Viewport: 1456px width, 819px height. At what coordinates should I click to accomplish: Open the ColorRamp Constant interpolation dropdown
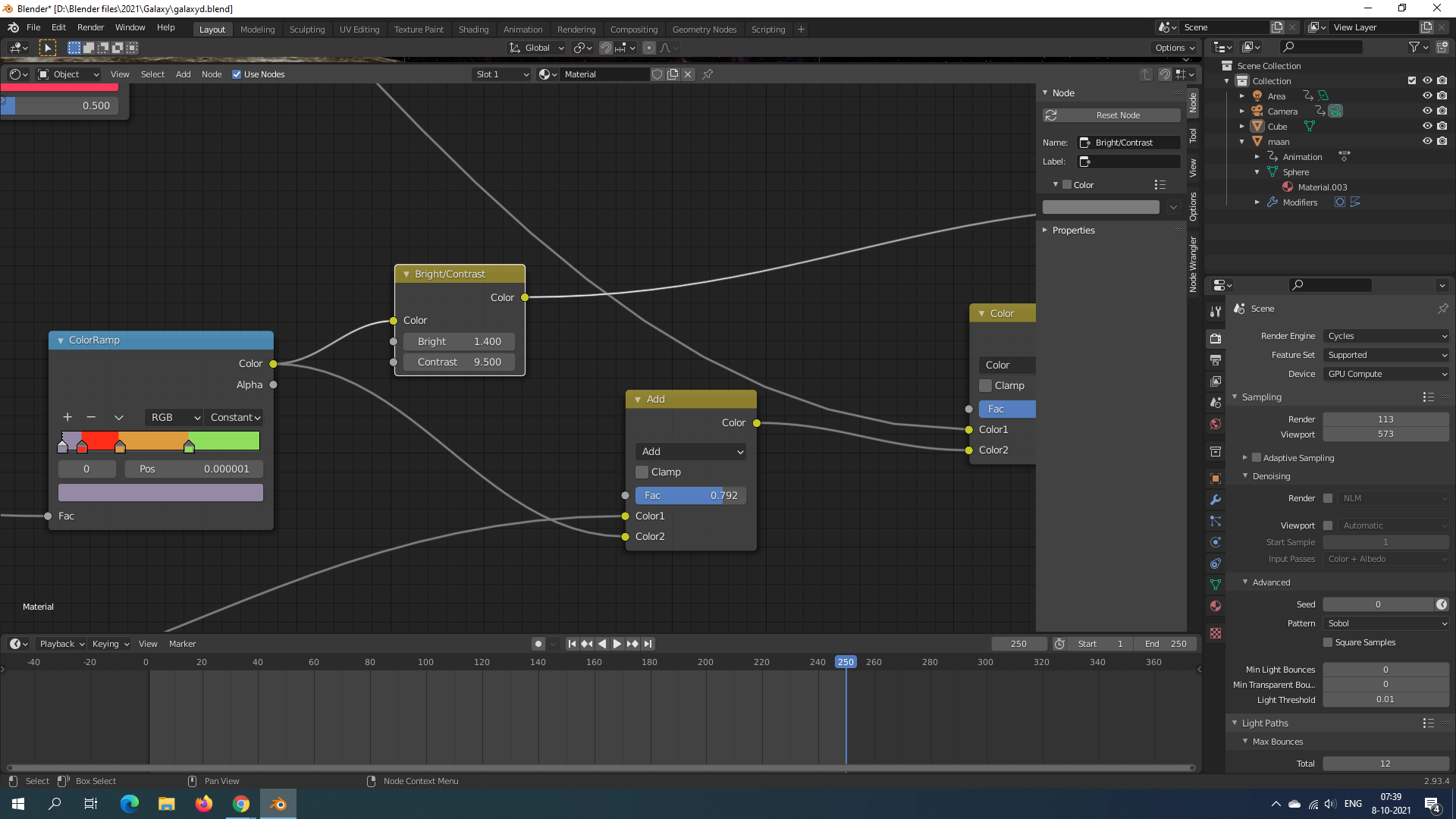(235, 417)
